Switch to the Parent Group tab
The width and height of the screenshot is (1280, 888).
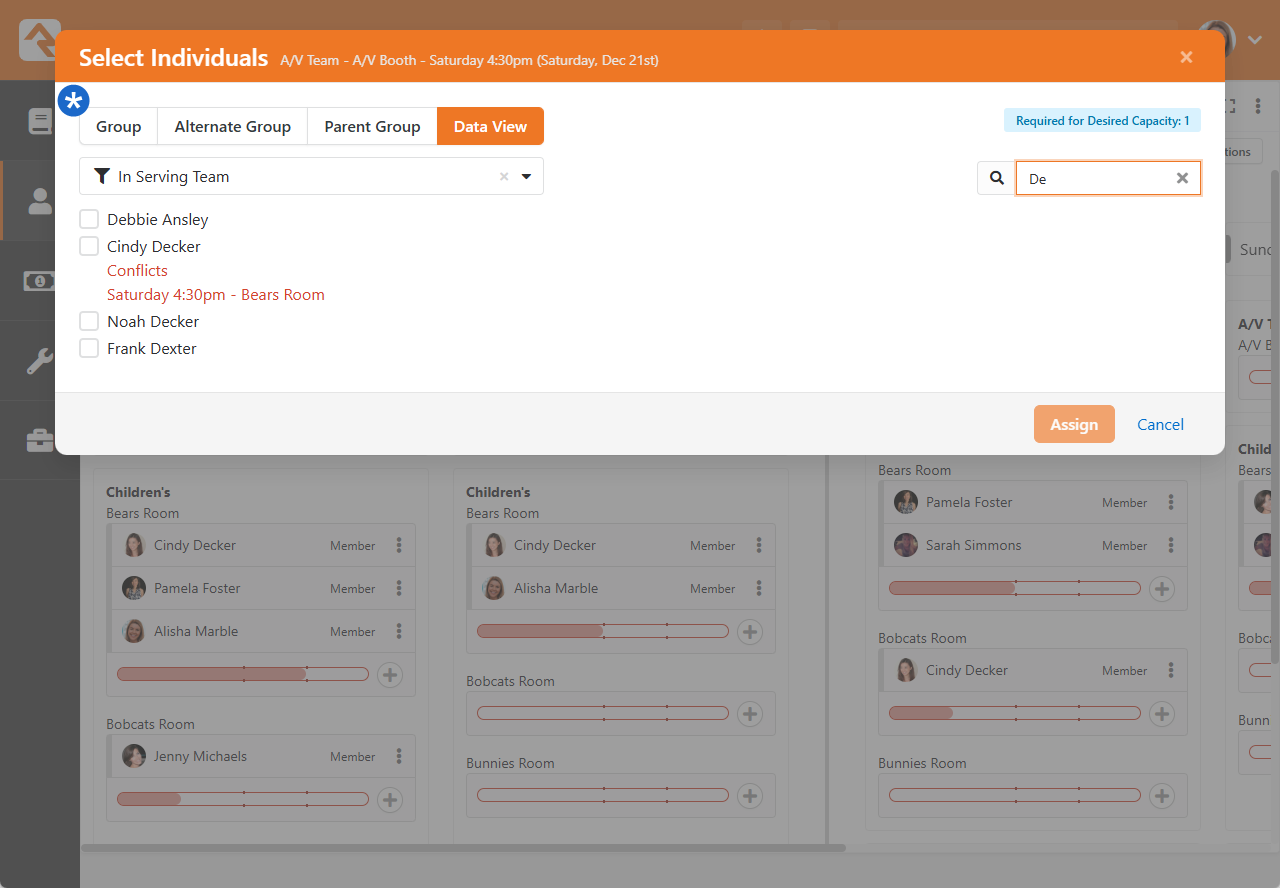pyautogui.click(x=372, y=126)
